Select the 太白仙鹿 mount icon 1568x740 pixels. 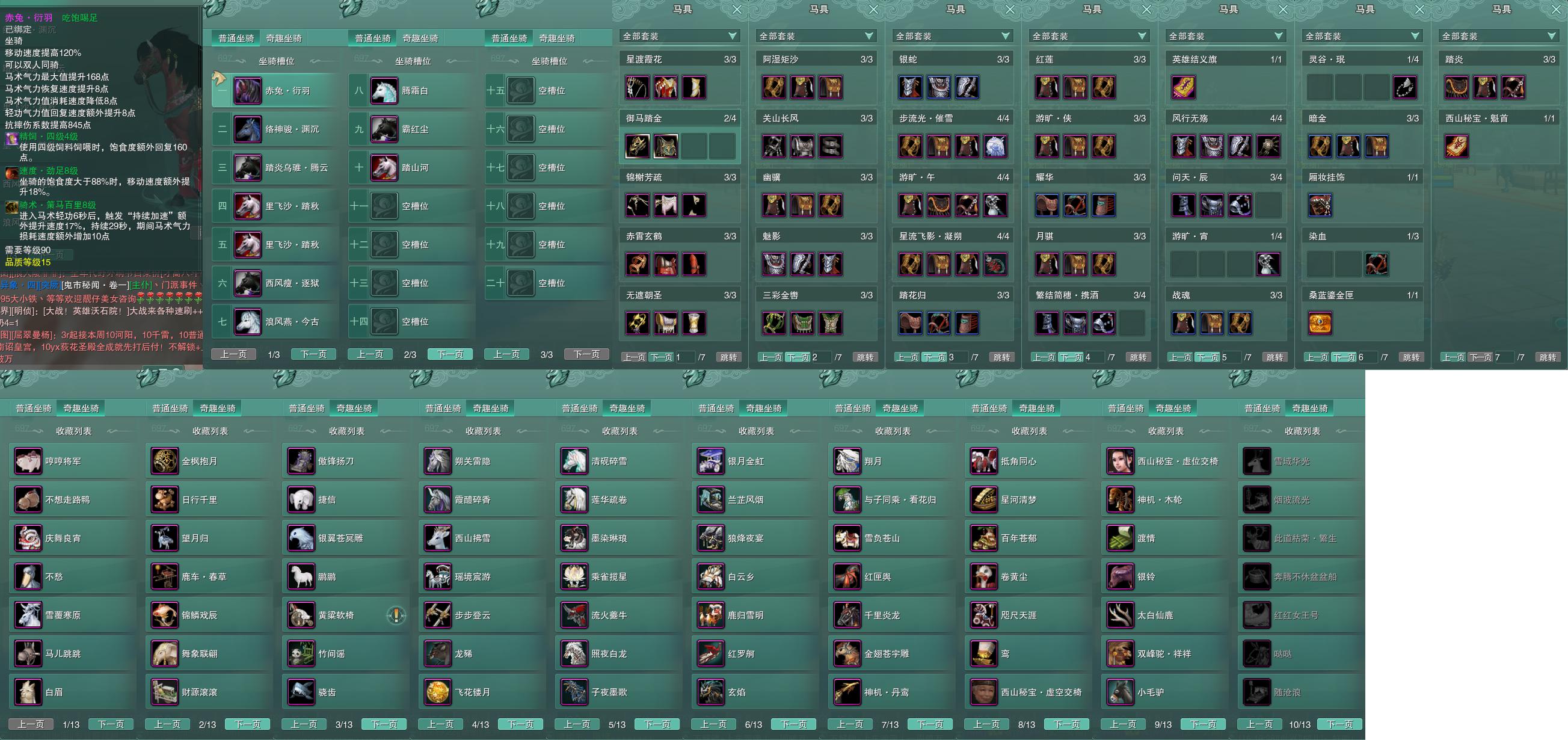pos(1120,615)
